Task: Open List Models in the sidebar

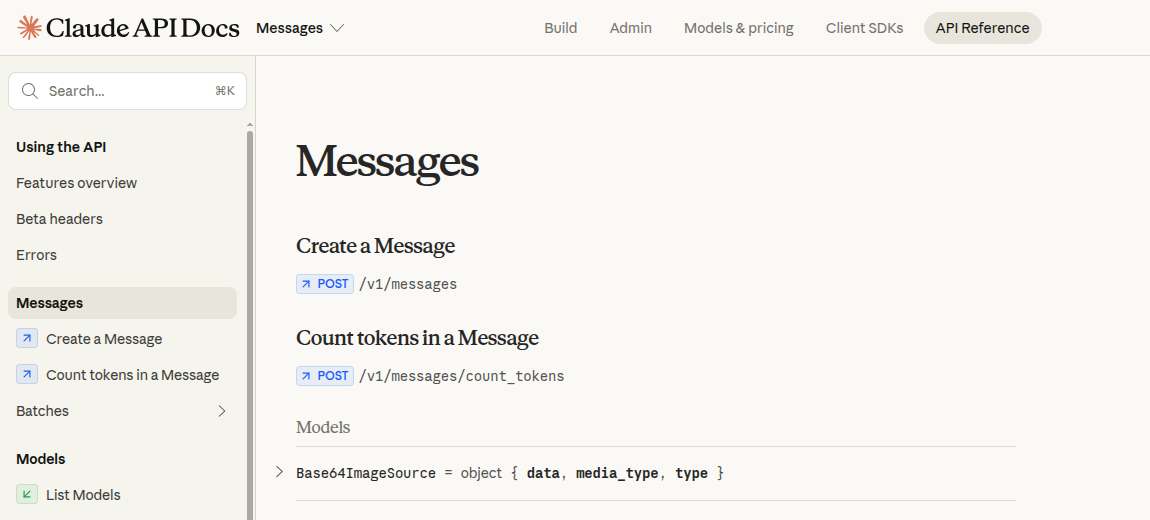Action: 83,495
